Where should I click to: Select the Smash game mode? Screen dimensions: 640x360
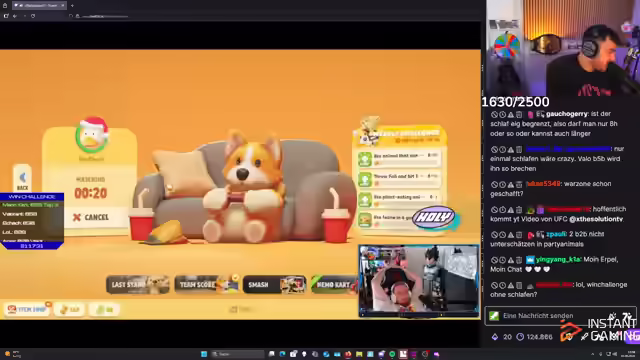274,284
